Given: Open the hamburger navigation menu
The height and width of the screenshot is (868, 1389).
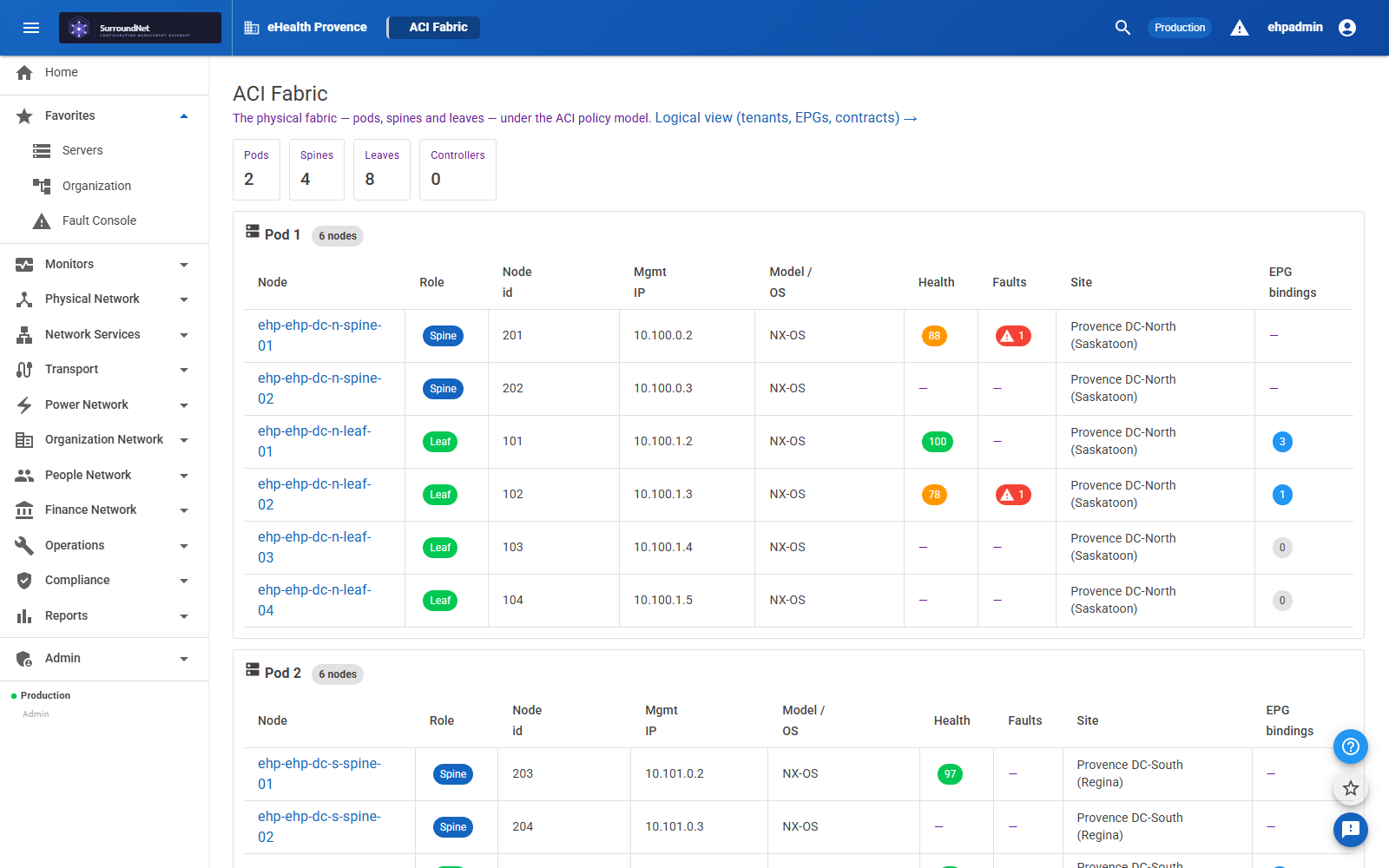Looking at the screenshot, I should click(31, 28).
